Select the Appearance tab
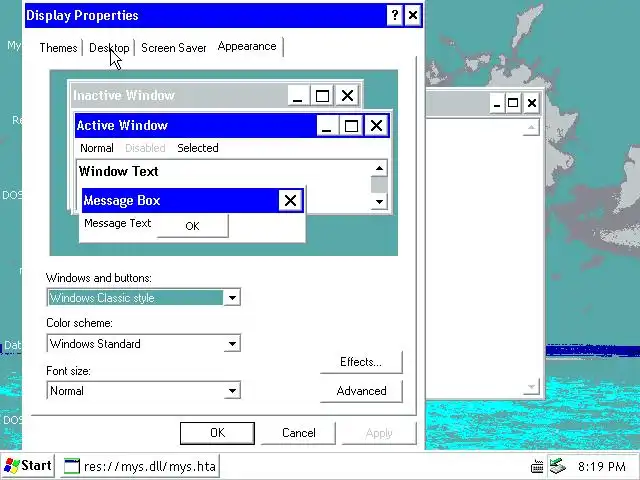Image resolution: width=640 pixels, height=480 pixels. tap(247, 46)
